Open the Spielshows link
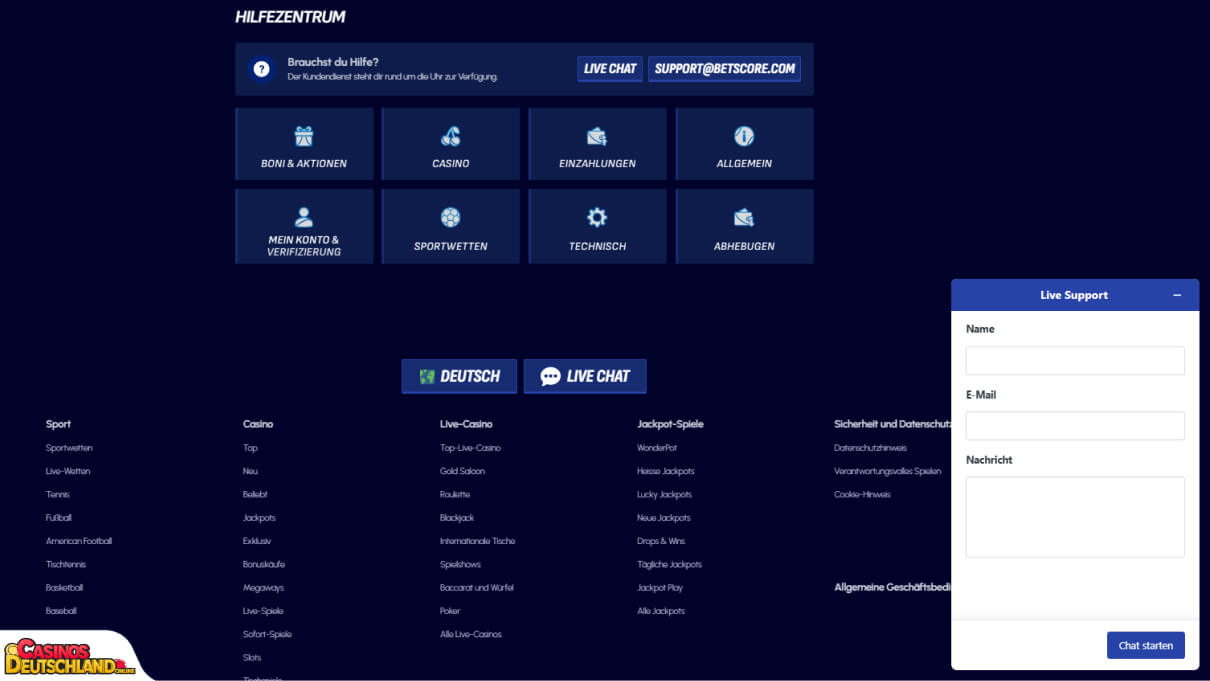Image resolution: width=1210 pixels, height=681 pixels. pos(460,565)
